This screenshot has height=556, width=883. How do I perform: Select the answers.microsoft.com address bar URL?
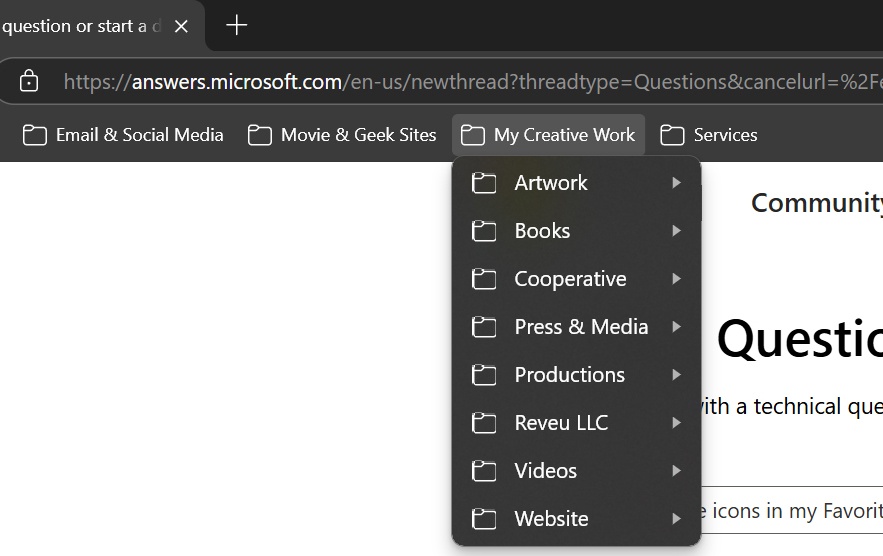(472, 82)
